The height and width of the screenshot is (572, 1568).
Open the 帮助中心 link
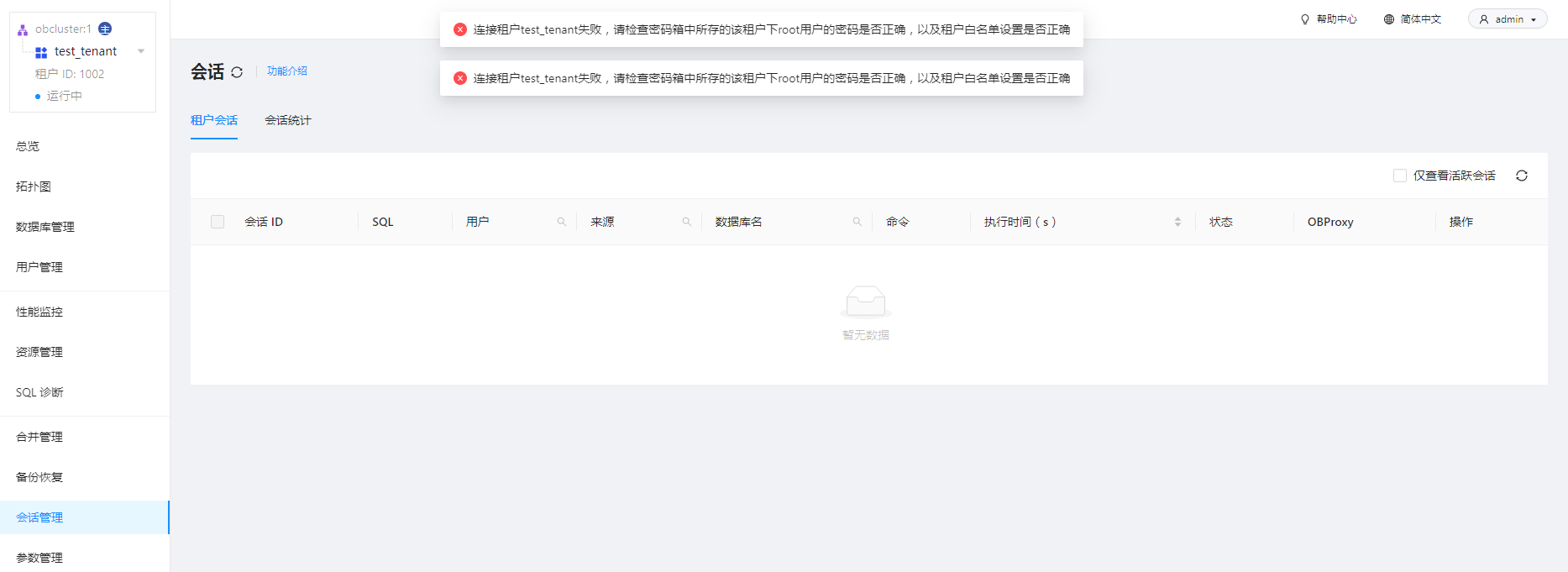[x=1337, y=19]
